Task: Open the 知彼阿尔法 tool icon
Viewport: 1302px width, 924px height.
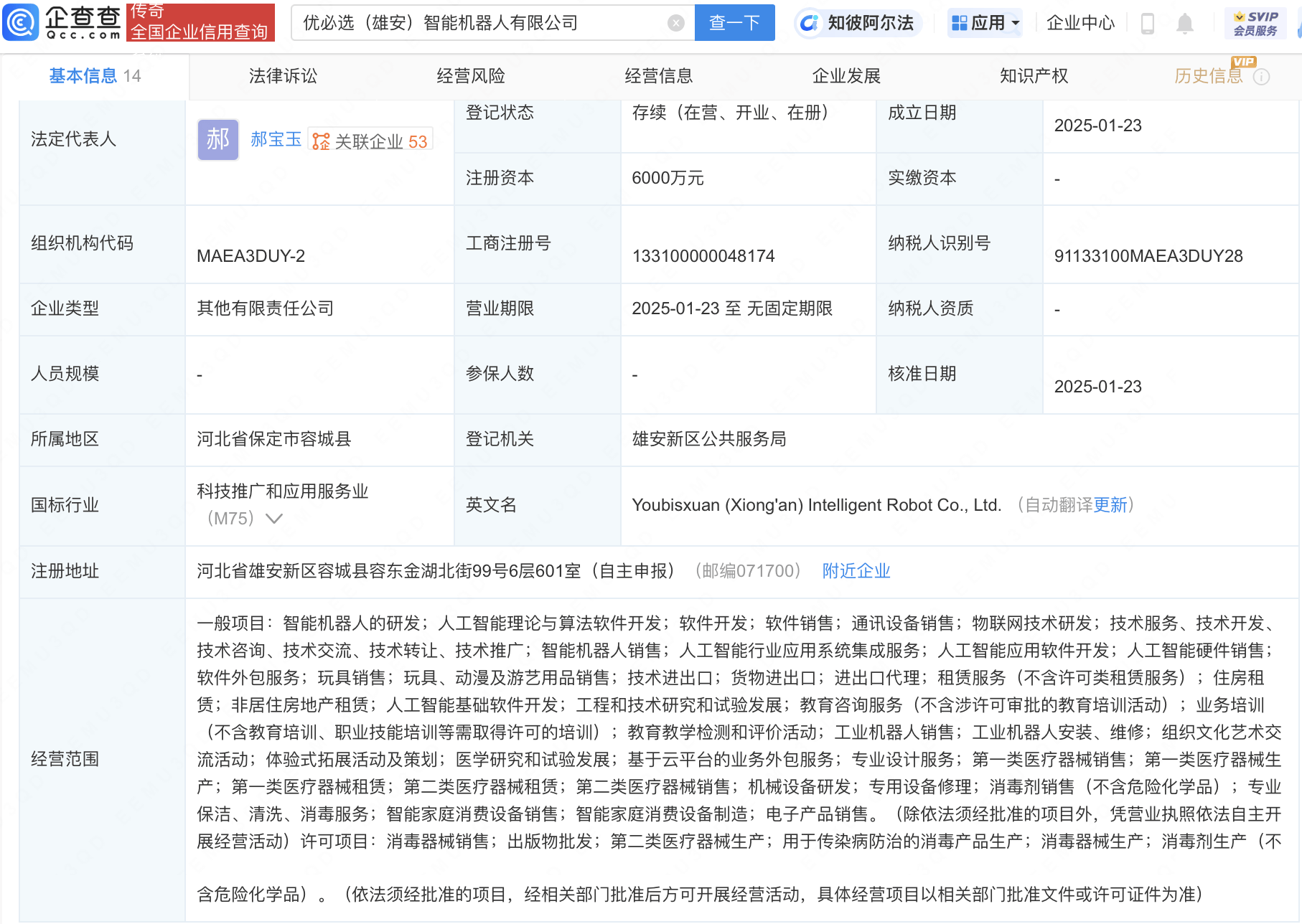Action: [x=810, y=22]
